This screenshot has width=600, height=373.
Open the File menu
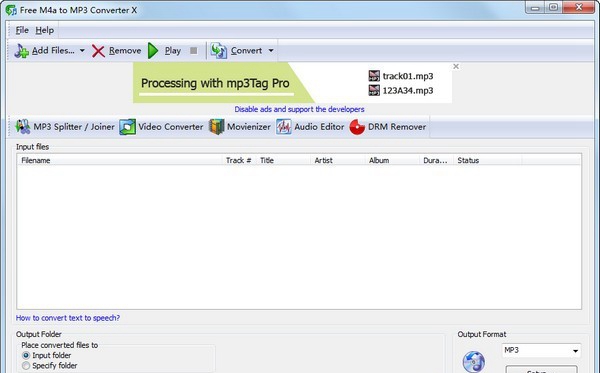[22, 30]
